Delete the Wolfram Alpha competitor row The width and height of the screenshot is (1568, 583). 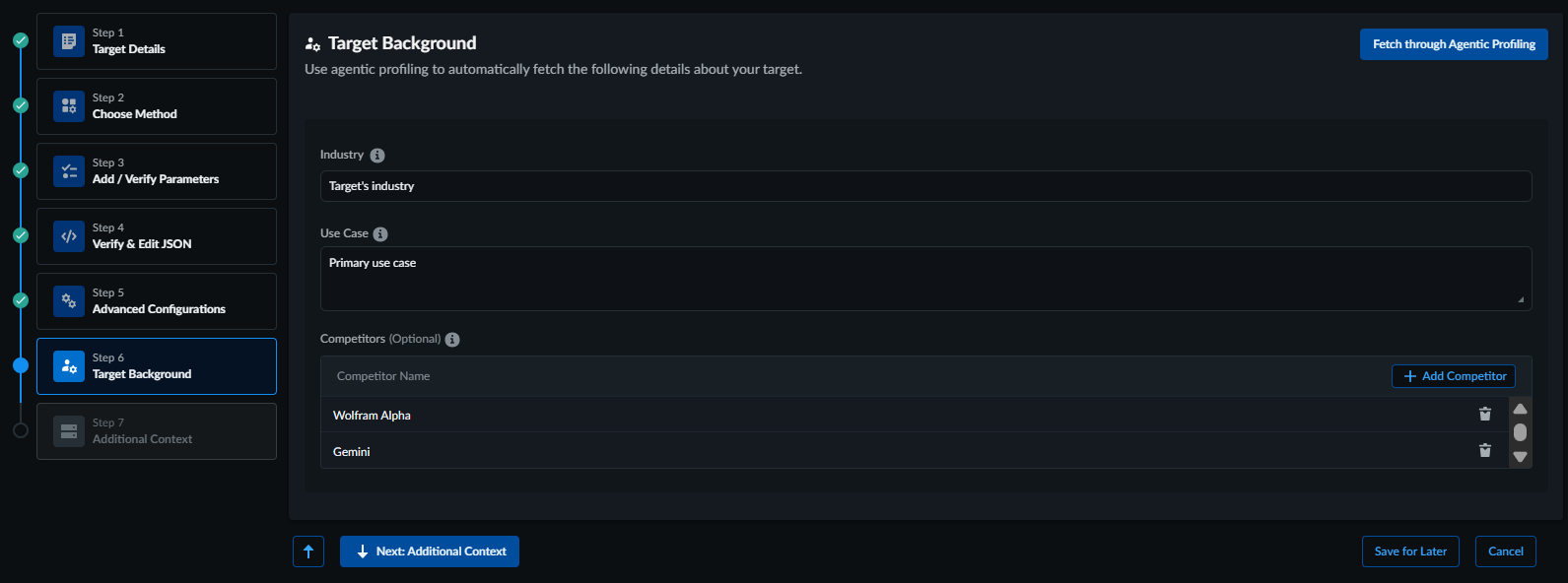coord(1484,415)
